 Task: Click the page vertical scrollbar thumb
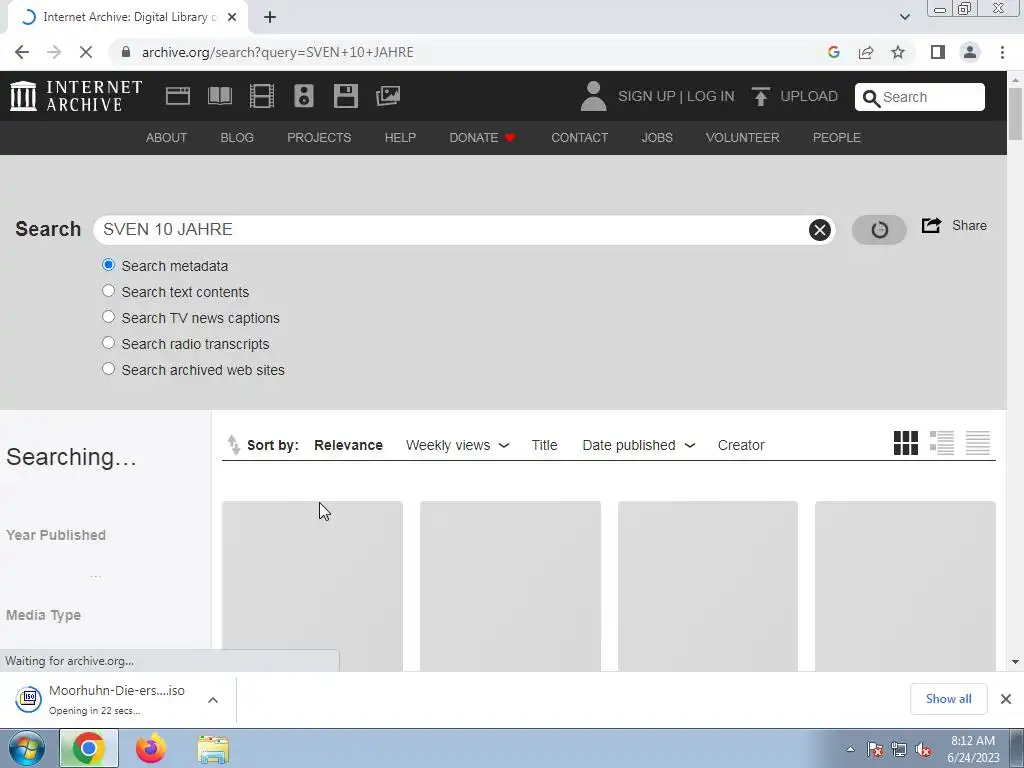pyautogui.click(x=1015, y=113)
